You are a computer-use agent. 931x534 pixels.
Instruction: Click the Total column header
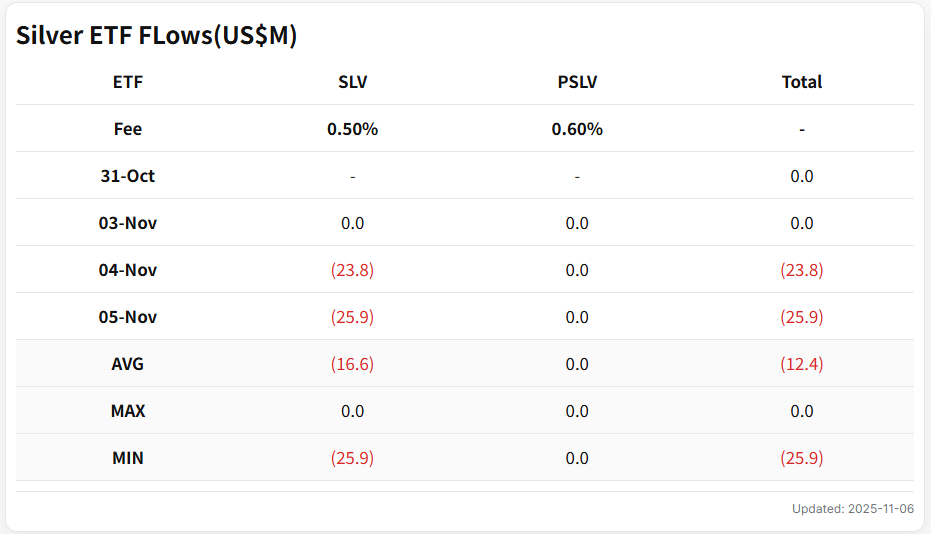801,82
